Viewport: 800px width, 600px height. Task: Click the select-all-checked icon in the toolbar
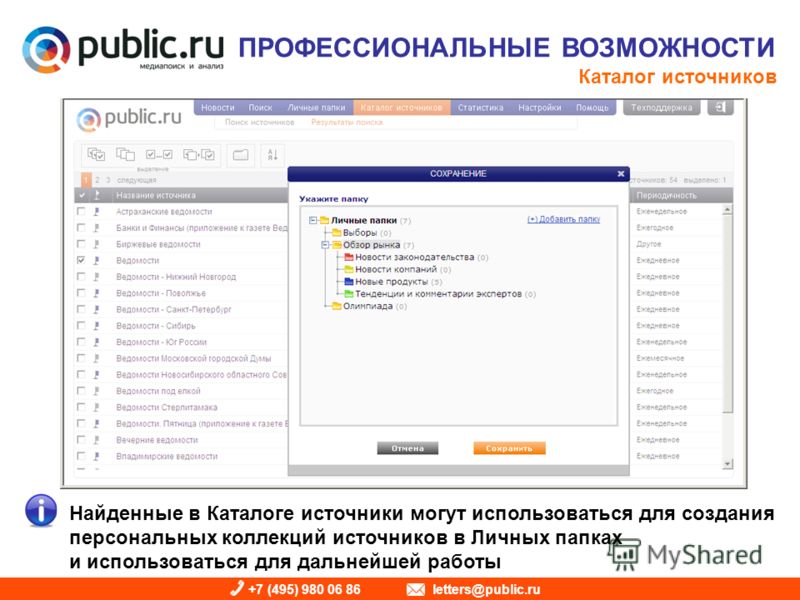96,154
